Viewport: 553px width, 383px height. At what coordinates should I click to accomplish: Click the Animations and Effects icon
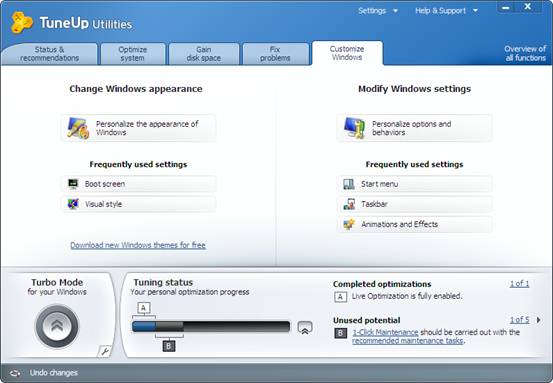pos(349,224)
